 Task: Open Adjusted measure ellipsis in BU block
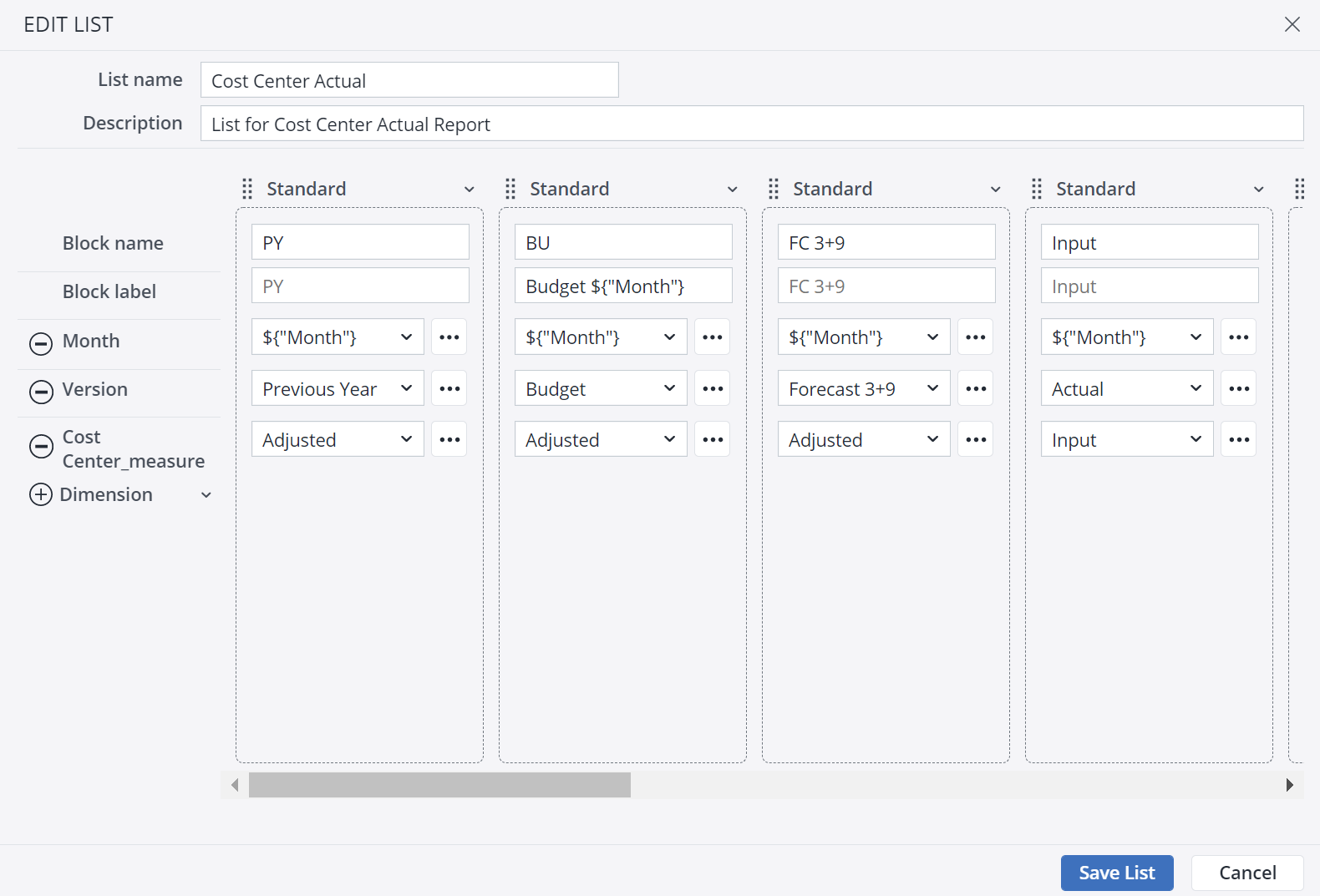713,439
